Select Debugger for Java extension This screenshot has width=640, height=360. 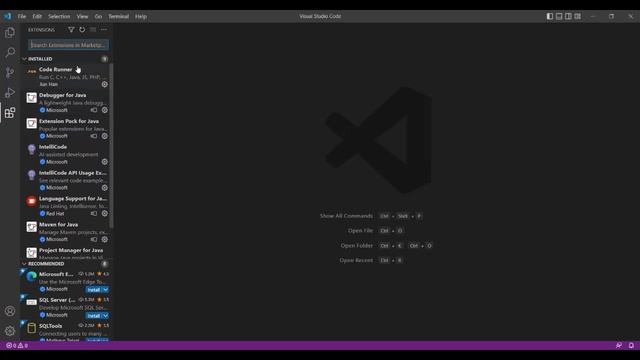tap(65, 102)
